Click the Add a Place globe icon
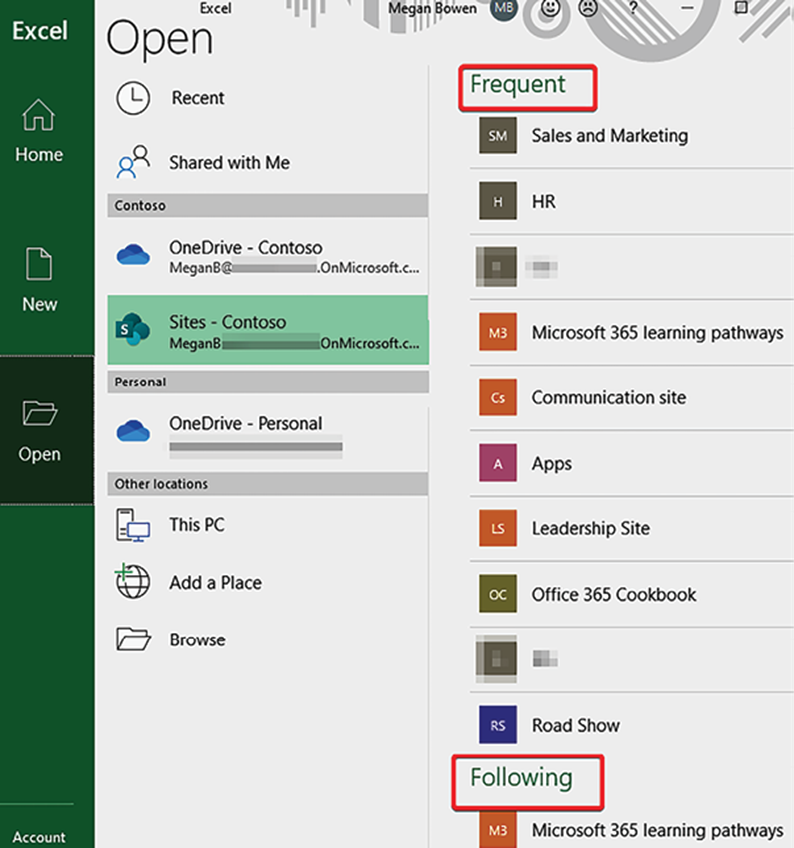Viewport: 794px width, 848px height. (x=133, y=581)
